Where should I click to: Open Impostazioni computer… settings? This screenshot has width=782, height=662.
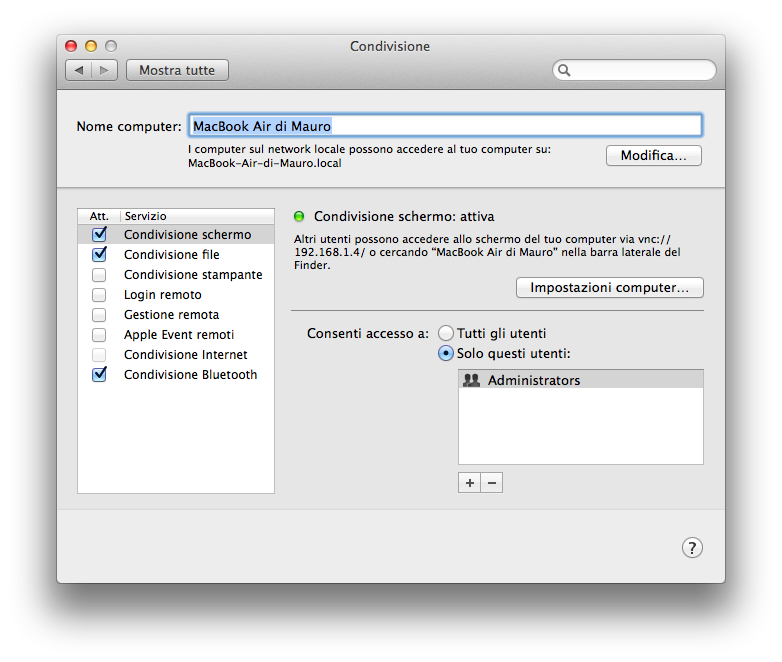(609, 288)
